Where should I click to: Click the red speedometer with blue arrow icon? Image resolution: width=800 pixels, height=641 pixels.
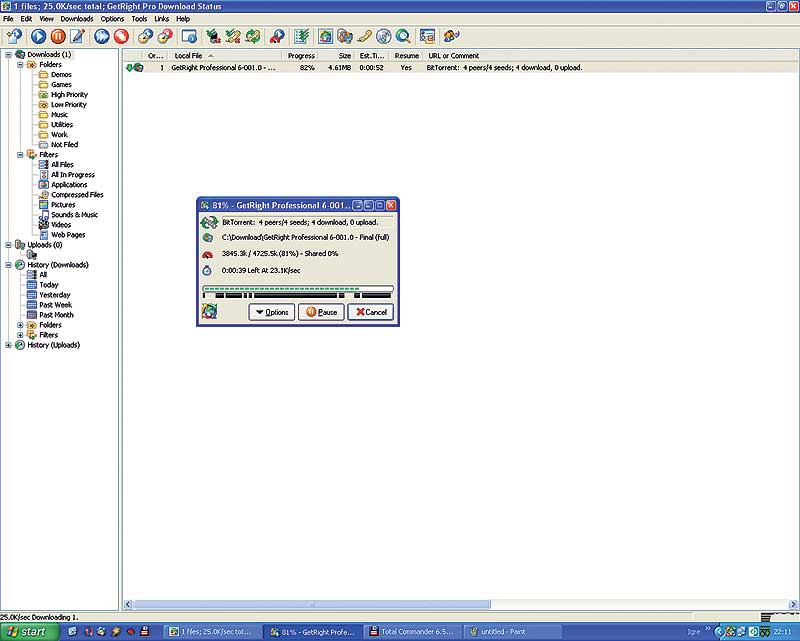277,36
